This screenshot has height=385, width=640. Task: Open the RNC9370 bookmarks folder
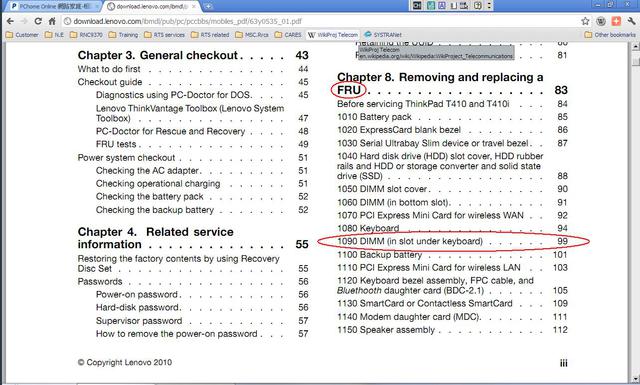pyautogui.click(x=86, y=35)
